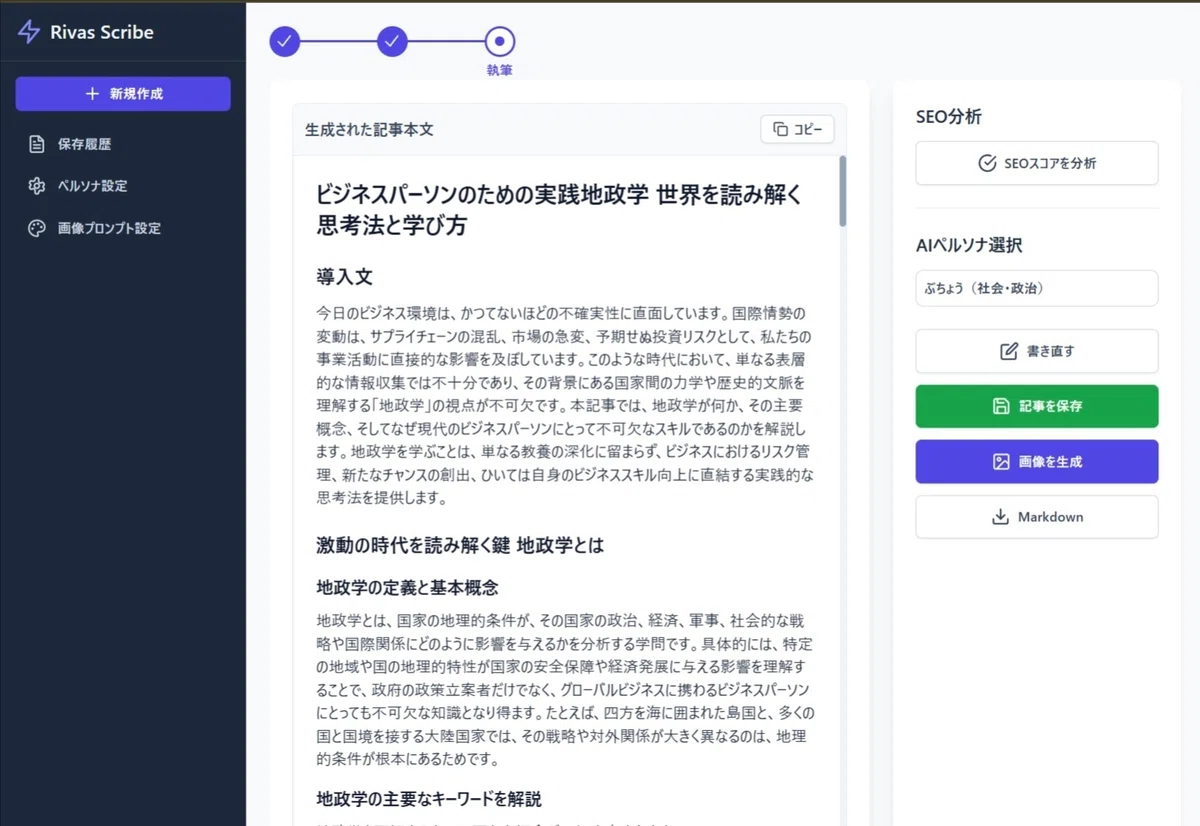Select the current 執筆 step indicator
This screenshot has height=826, width=1200.
point(500,41)
